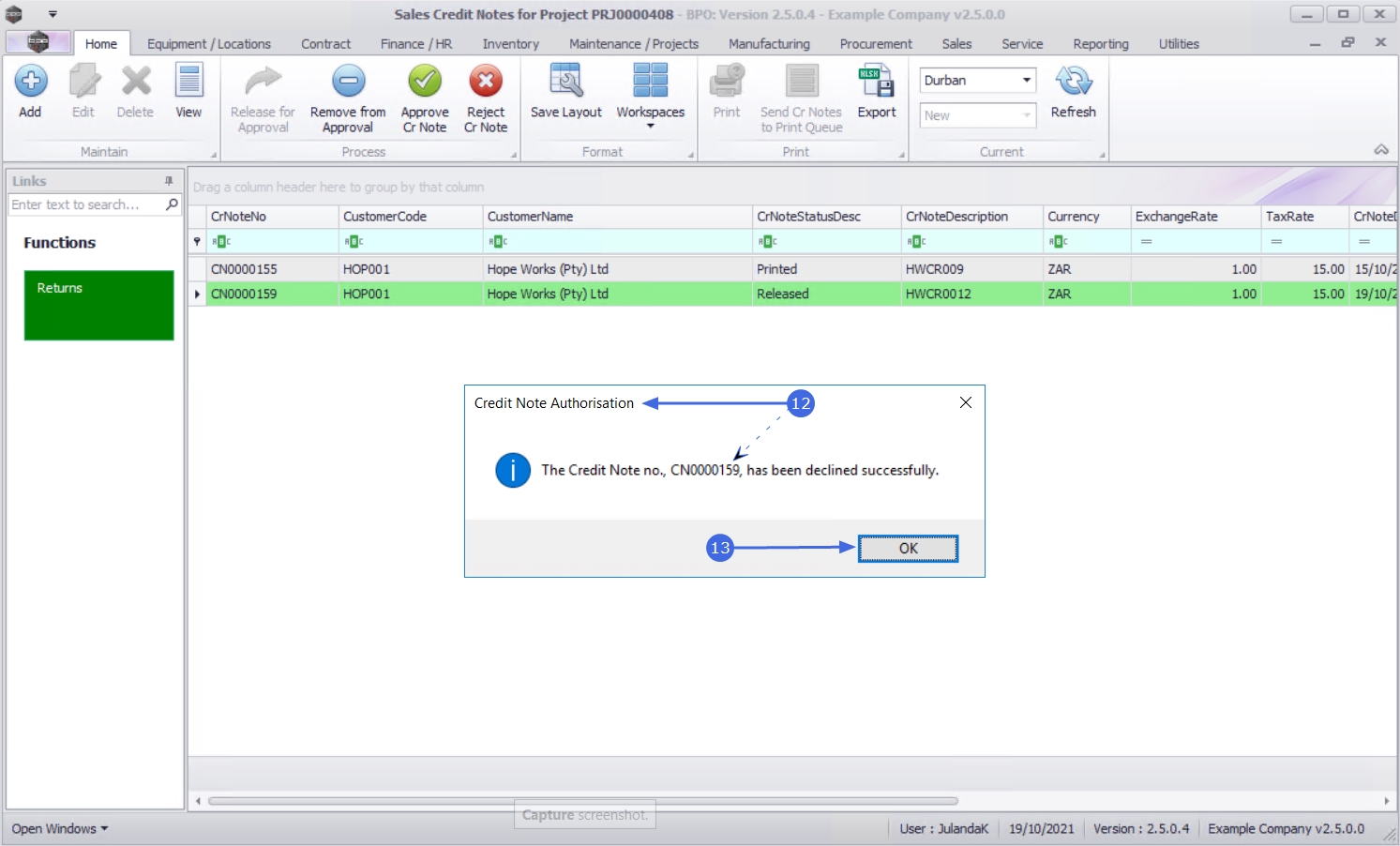Open the Procurement tab
Viewport: 1400px width, 846px height.
point(876,44)
